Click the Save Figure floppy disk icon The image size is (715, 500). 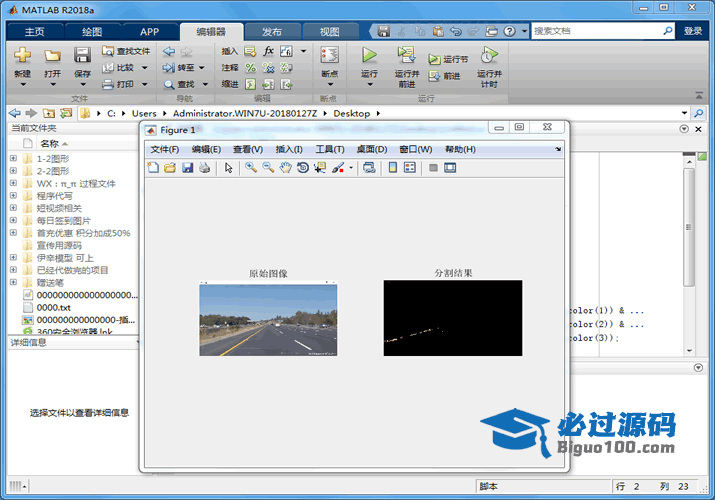pos(187,168)
